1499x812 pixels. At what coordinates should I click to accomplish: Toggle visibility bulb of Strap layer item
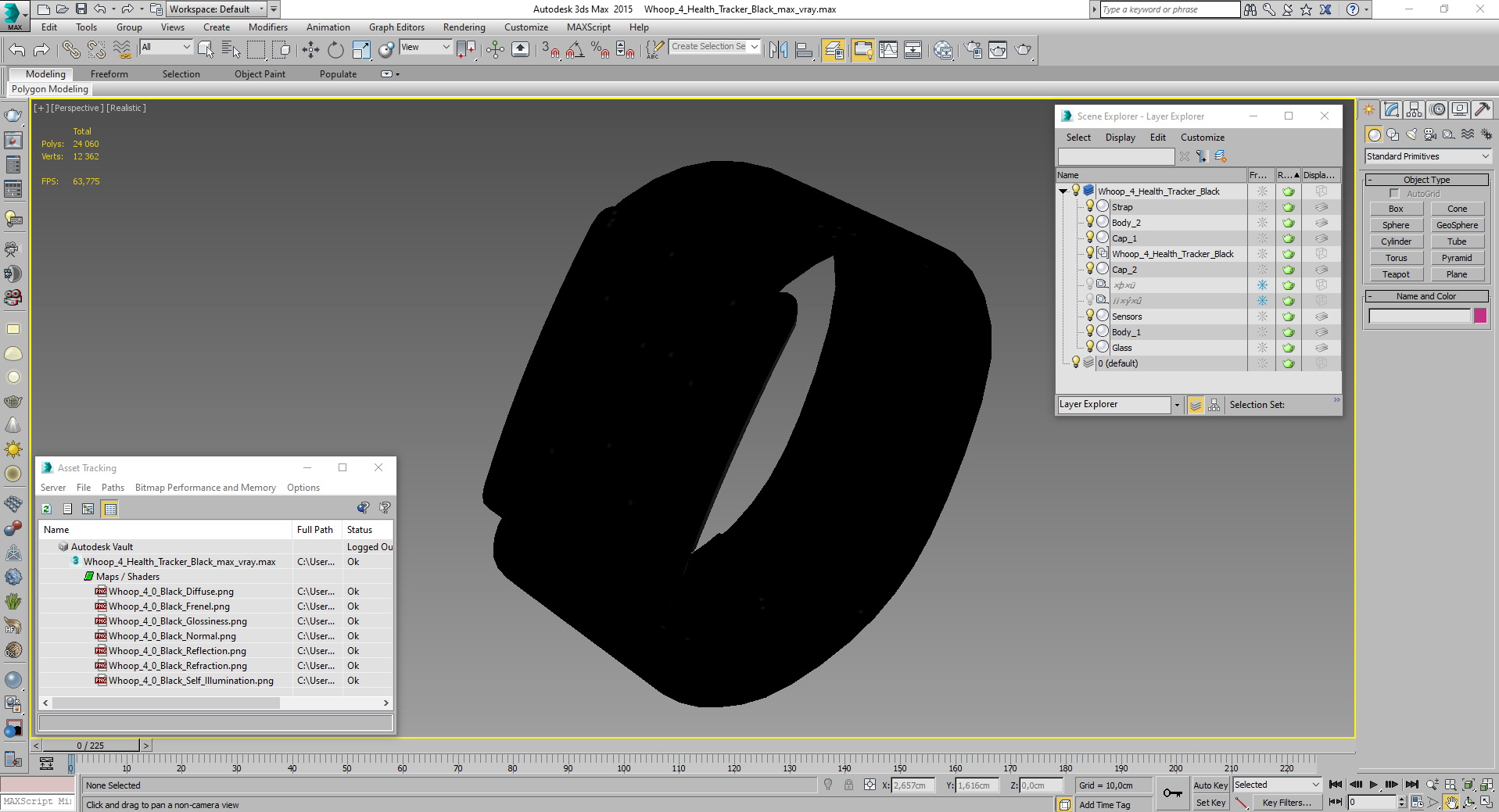[x=1089, y=206]
